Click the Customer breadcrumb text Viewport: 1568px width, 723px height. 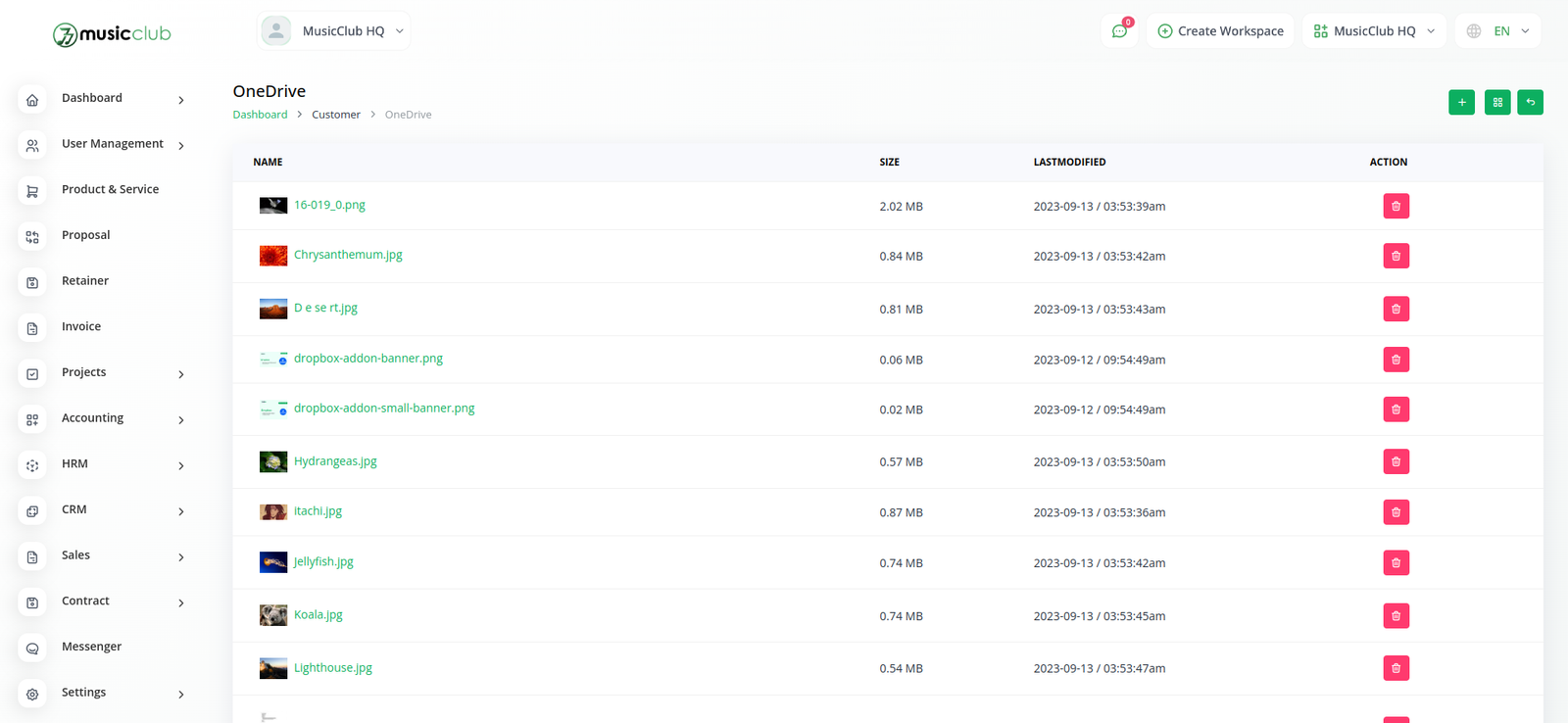(x=336, y=115)
